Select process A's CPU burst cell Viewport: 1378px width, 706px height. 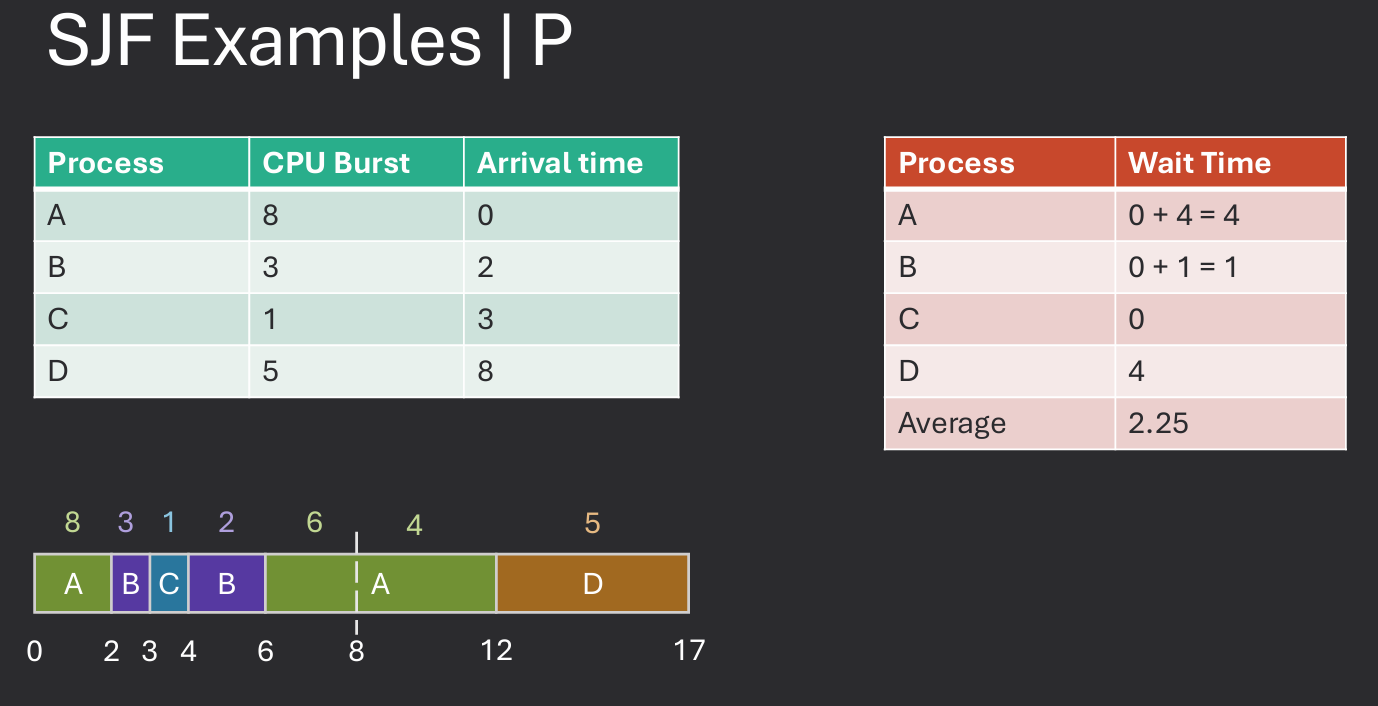(x=271, y=215)
